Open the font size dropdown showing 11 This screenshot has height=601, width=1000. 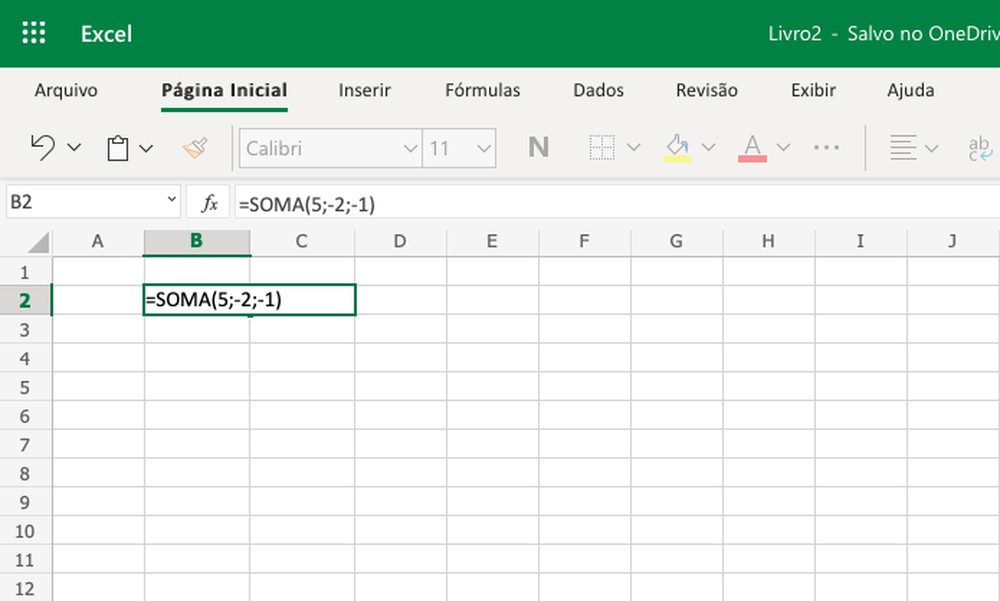coord(459,147)
